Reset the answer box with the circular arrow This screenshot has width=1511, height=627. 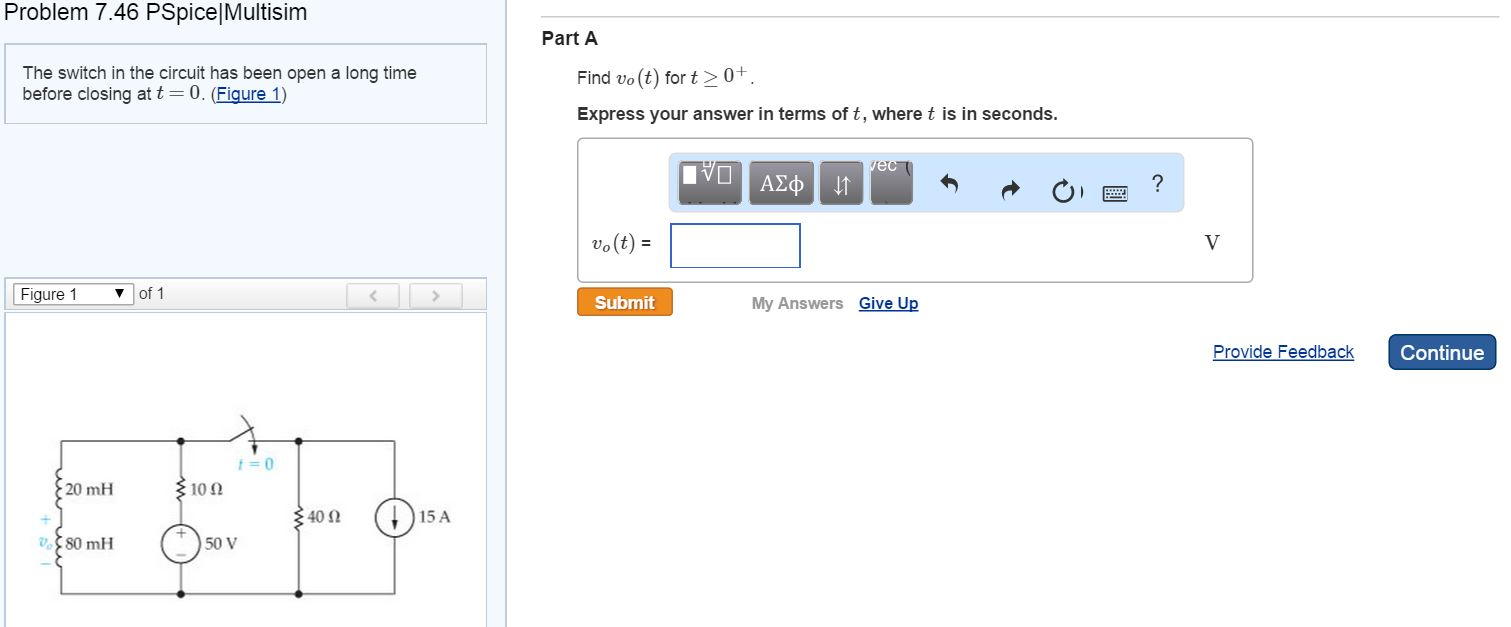(x=1066, y=188)
